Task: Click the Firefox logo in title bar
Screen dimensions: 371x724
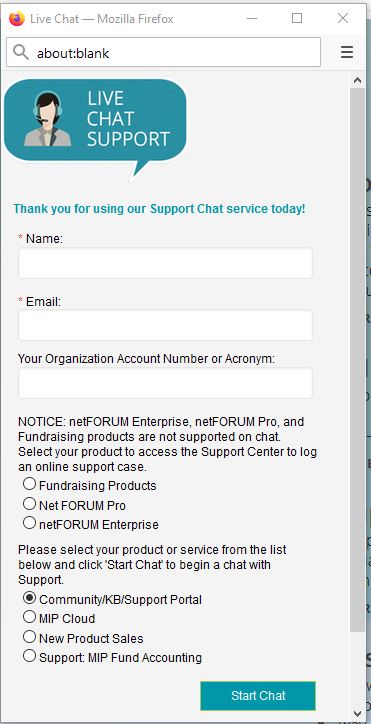Action: [x=17, y=18]
